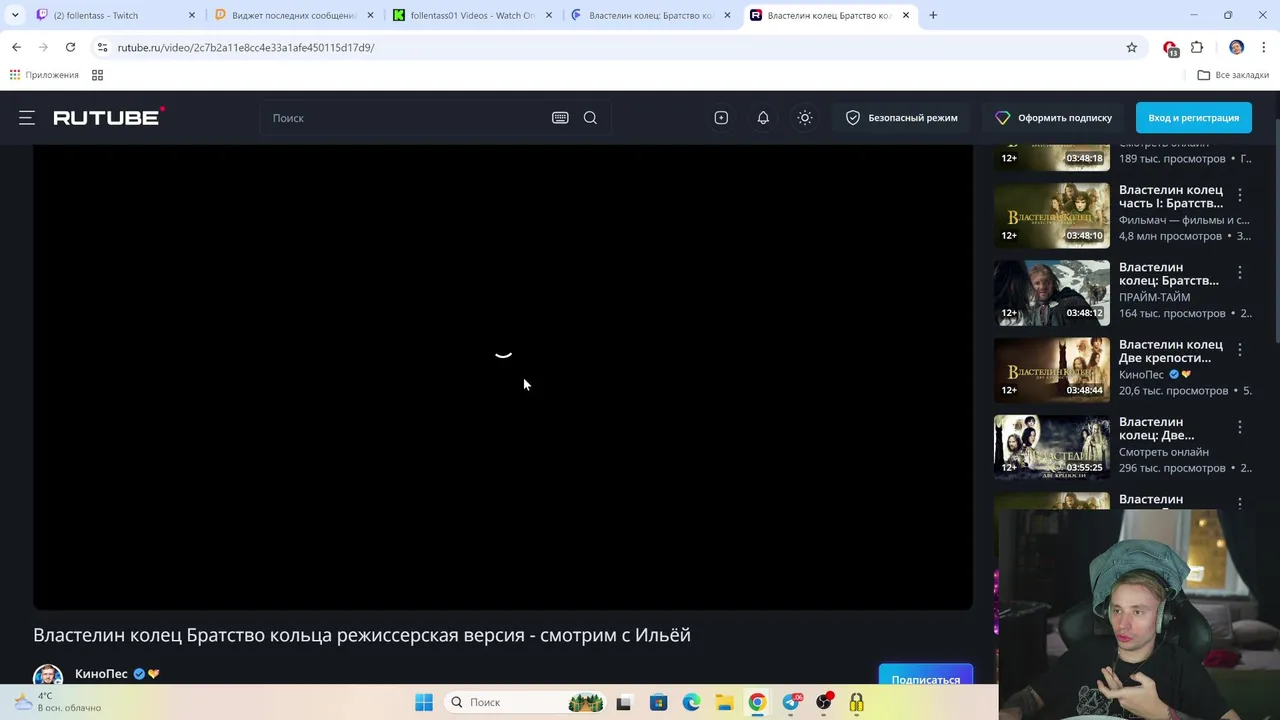
Task: Open Telegram from taskbar
Action: coord(791,702)
